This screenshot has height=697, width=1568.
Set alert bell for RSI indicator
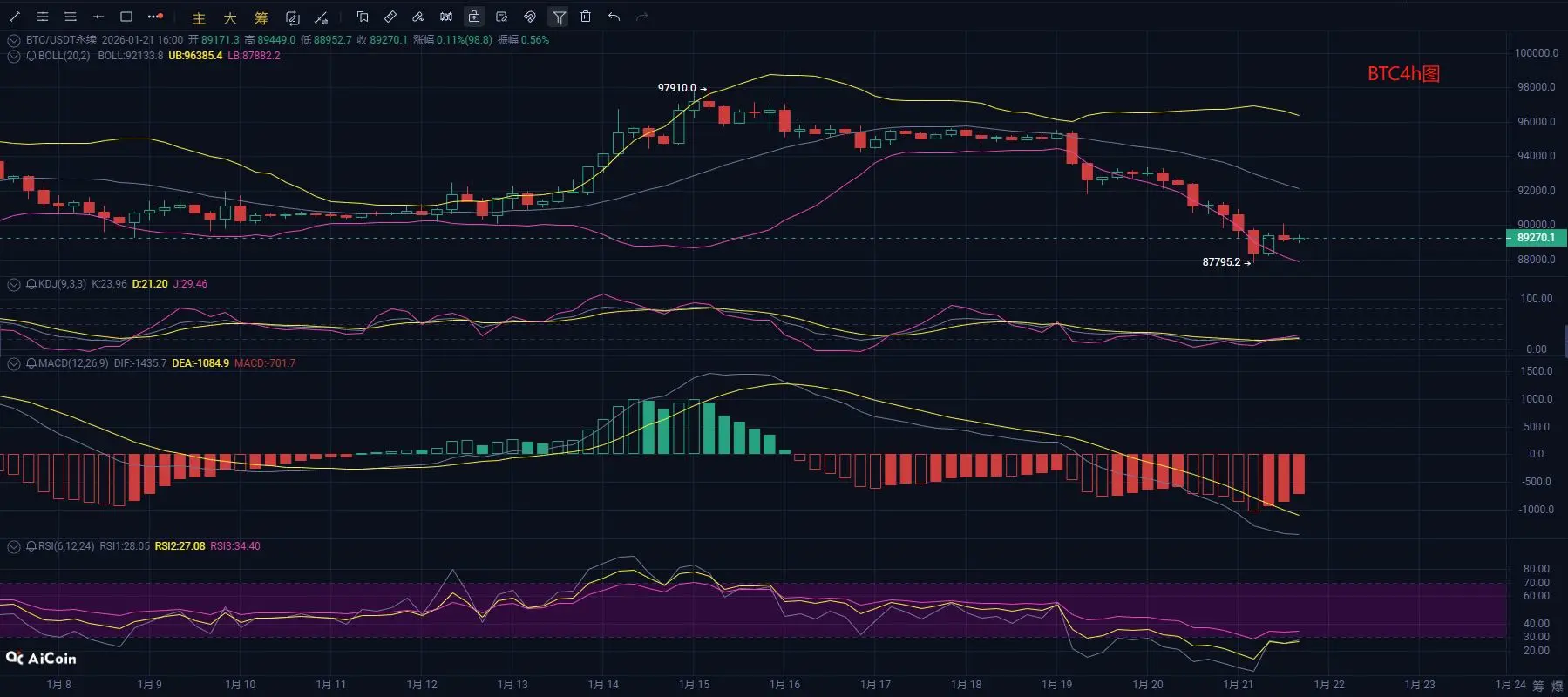point(31,546)
